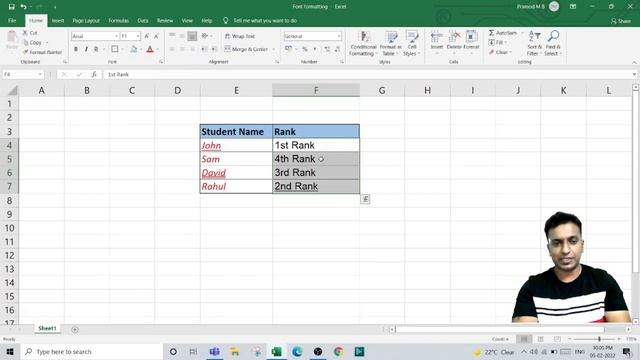Viewport: 640px width, 360px height.
Task: Click the Insert Function fx icon
Action: [x=94, y=74]
